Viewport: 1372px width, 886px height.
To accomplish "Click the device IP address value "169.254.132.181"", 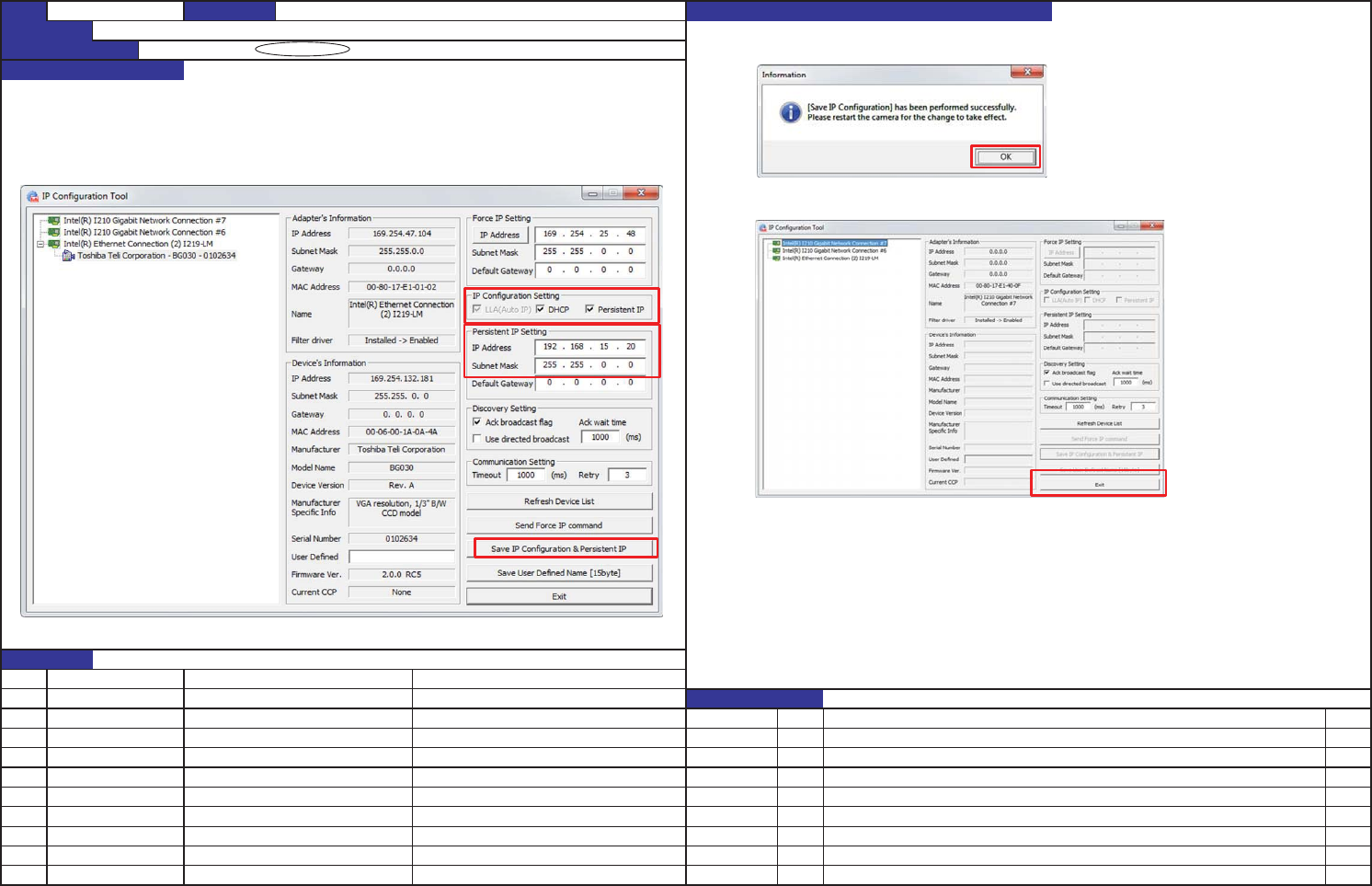I will point(402,378).
